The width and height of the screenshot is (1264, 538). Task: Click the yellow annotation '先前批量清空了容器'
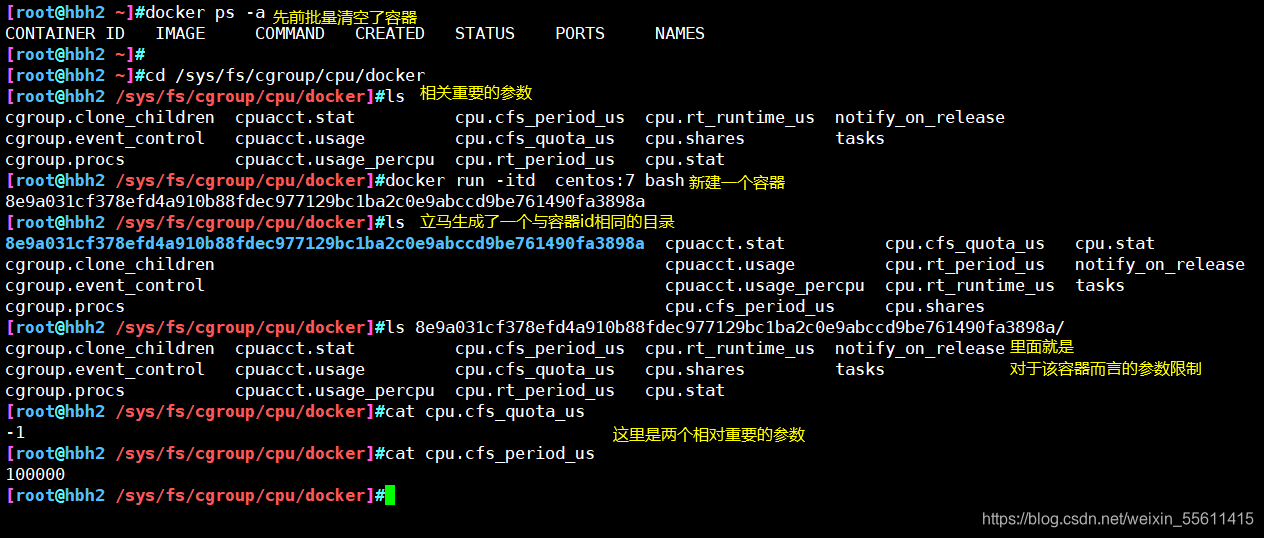pos(345,17)
